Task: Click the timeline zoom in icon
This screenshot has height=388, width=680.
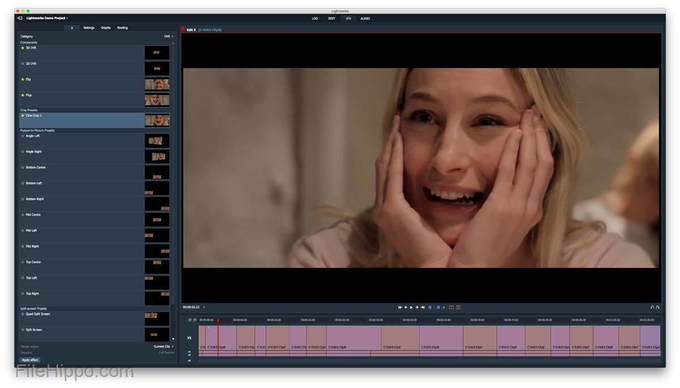Action: [x=190, y=320]
